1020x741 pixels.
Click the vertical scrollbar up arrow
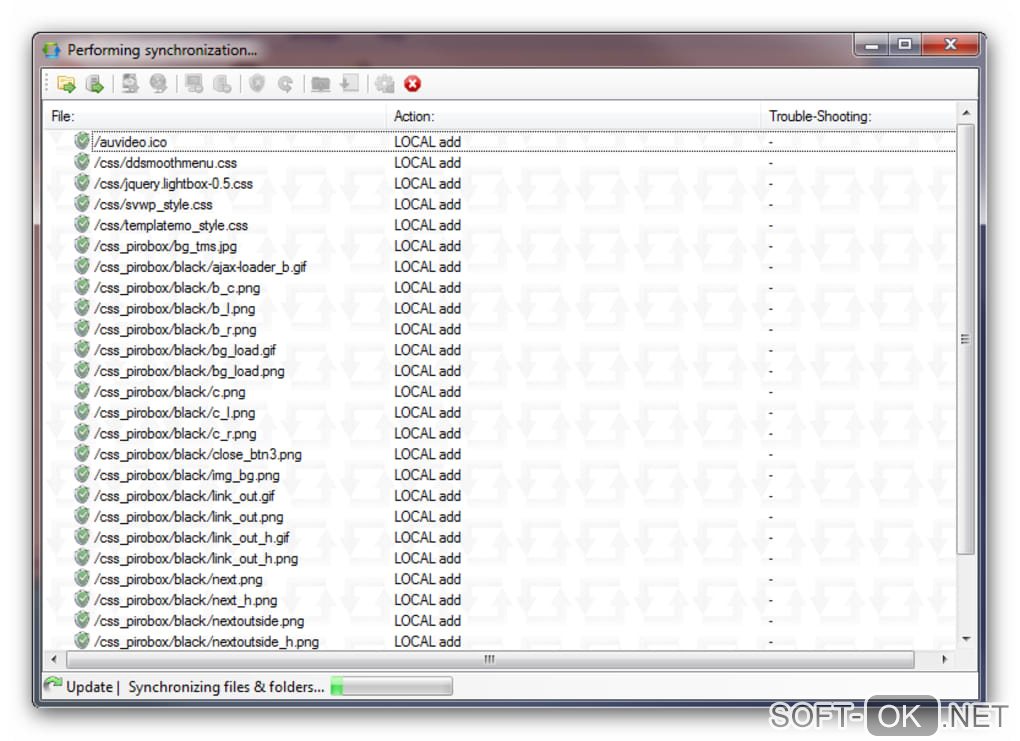pos(966,113)
